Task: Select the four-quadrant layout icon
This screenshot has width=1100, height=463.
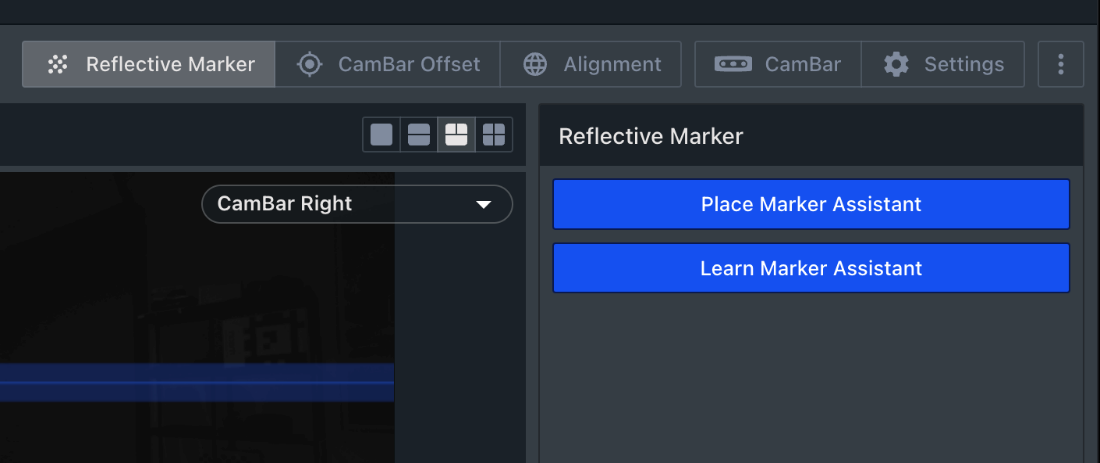Action: tap(494, 135)
